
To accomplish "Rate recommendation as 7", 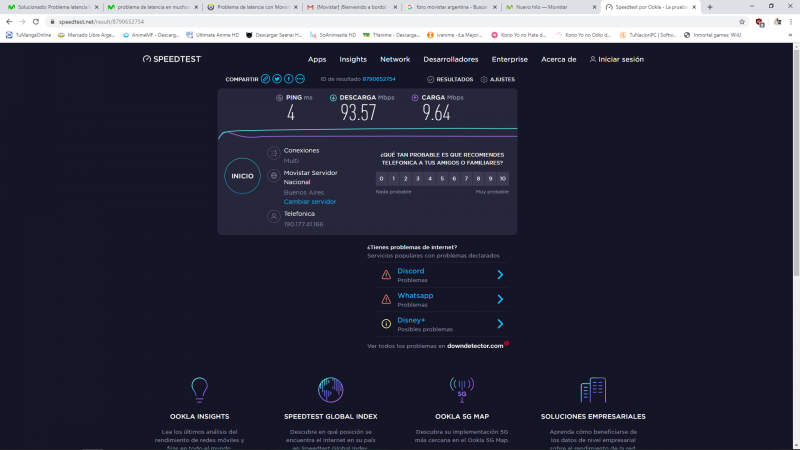I will click(x=466, y=179).
